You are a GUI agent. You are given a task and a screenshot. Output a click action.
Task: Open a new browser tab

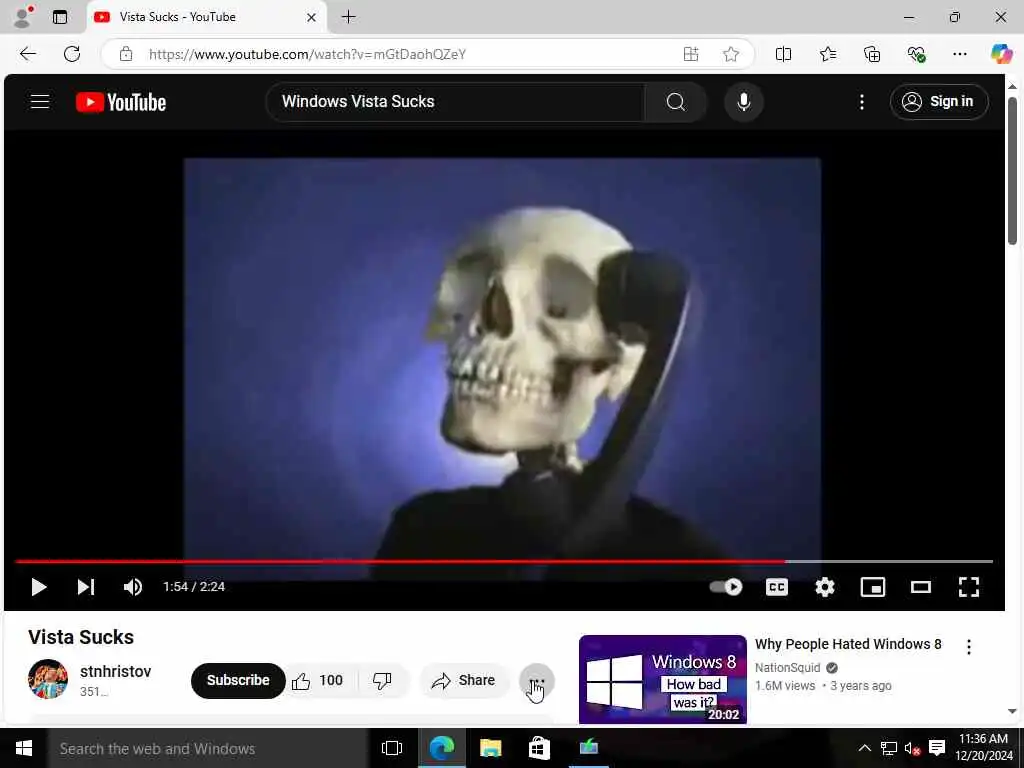[349, 17]
